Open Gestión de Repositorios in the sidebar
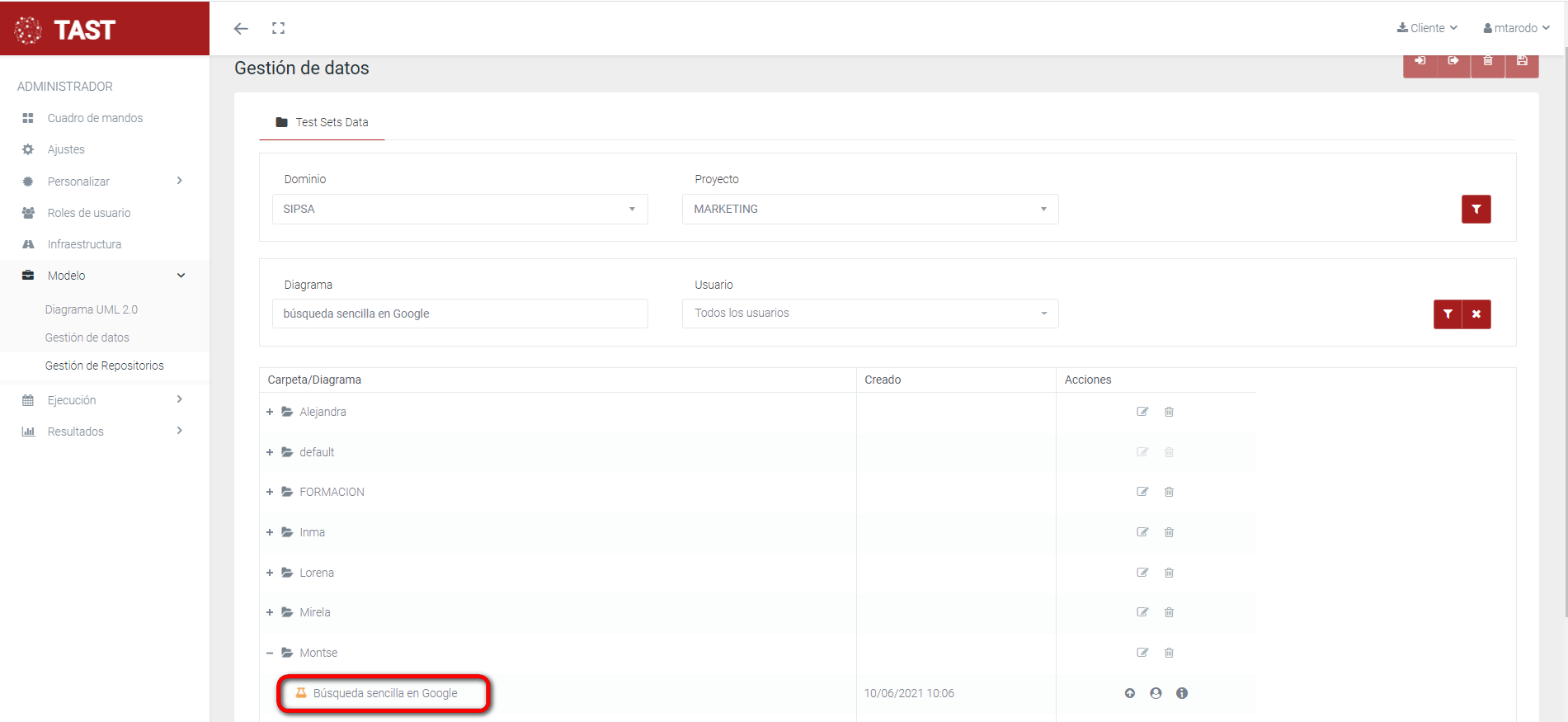 coord(104,366)
